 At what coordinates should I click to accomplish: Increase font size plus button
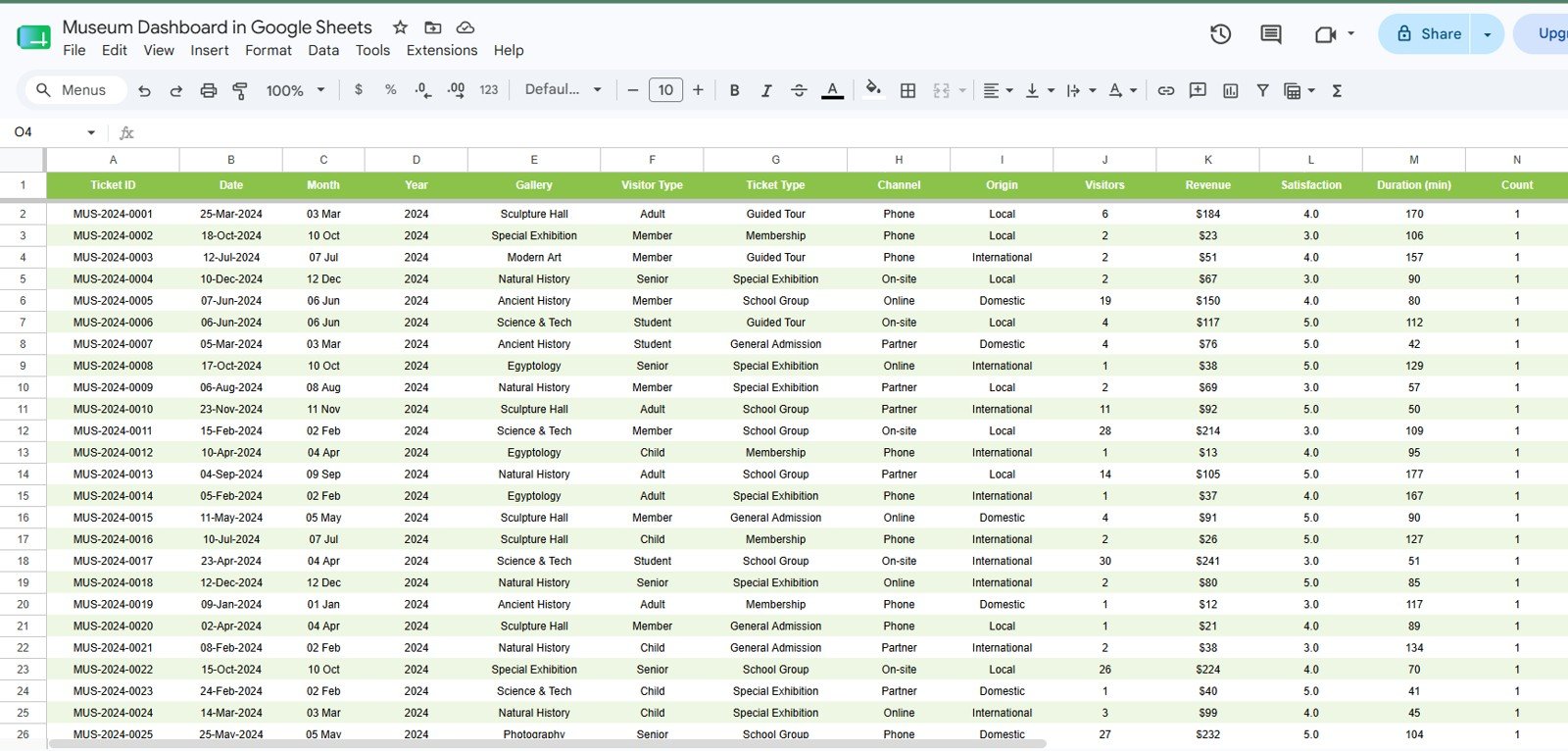[x=698, y=90]
